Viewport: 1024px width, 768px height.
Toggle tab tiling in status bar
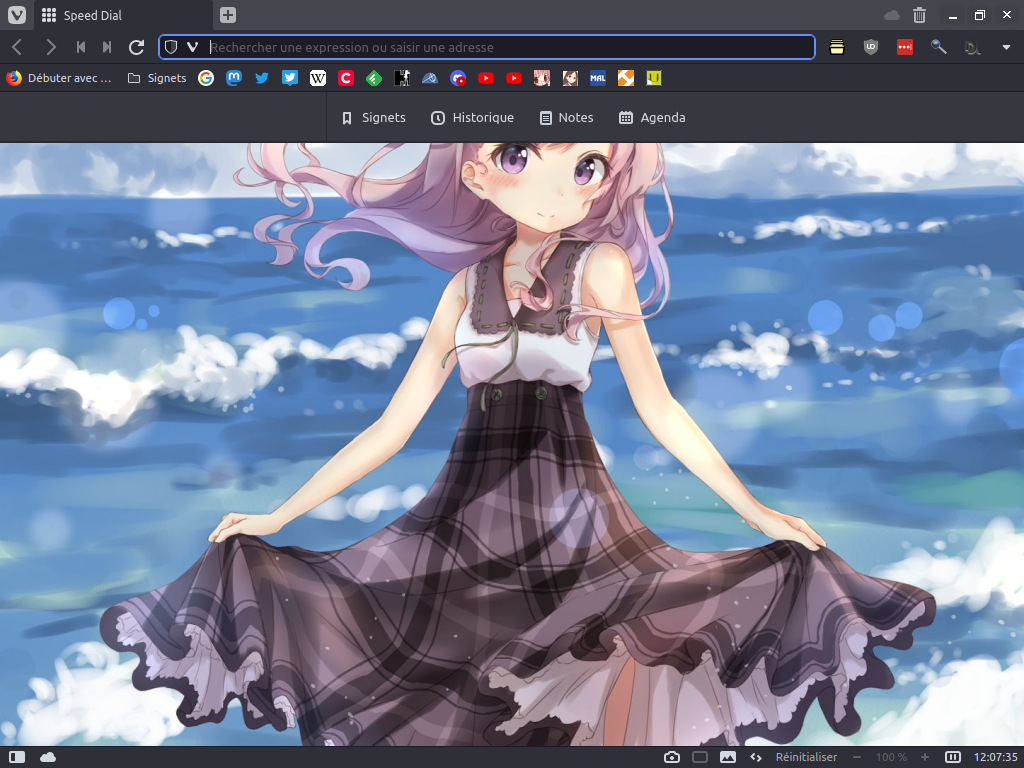pyautogui.click(x=700, y=757)
